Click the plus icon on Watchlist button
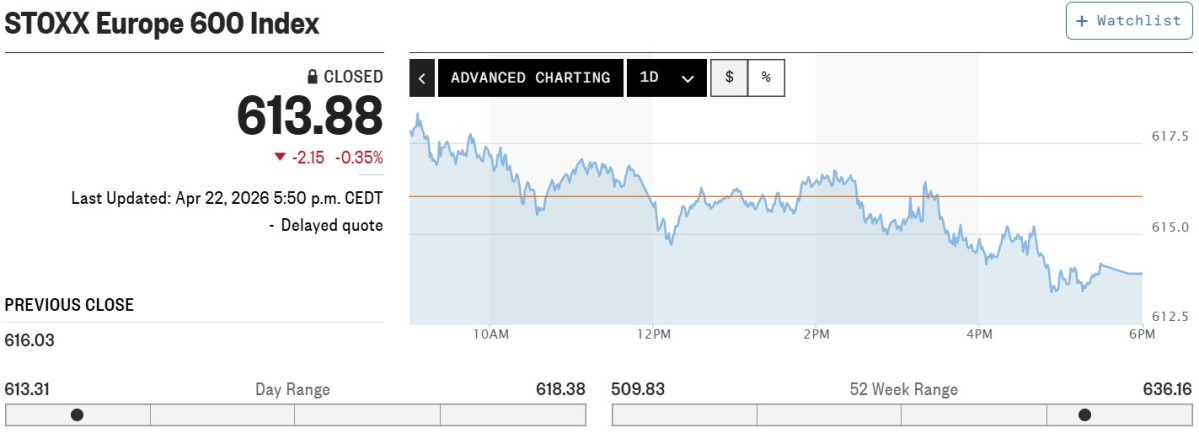 click(1081, 21)
